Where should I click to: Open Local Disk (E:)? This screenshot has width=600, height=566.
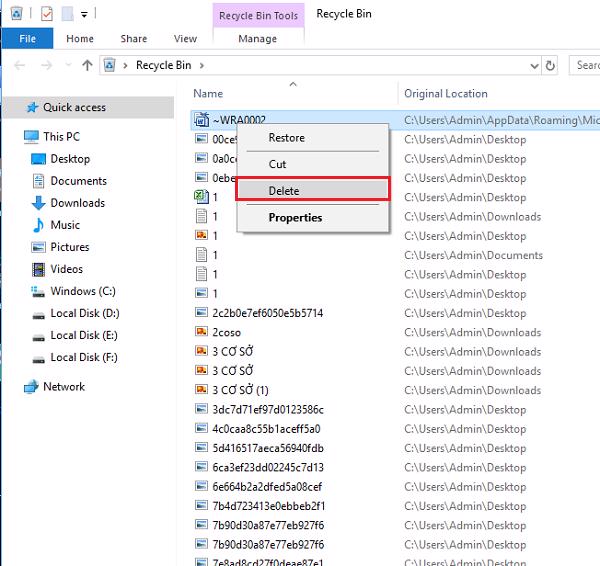click(84, 335)
